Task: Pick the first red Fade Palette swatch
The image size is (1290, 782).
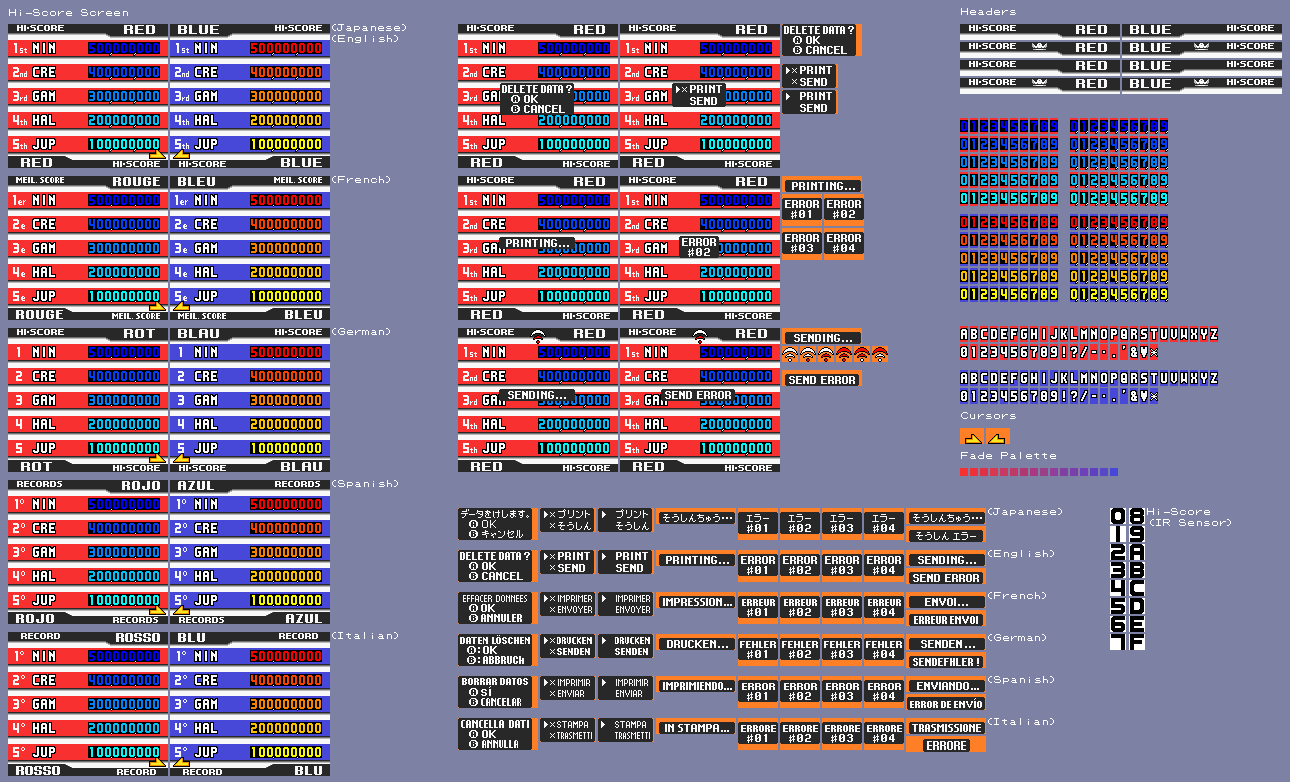Action: (964, 472)
